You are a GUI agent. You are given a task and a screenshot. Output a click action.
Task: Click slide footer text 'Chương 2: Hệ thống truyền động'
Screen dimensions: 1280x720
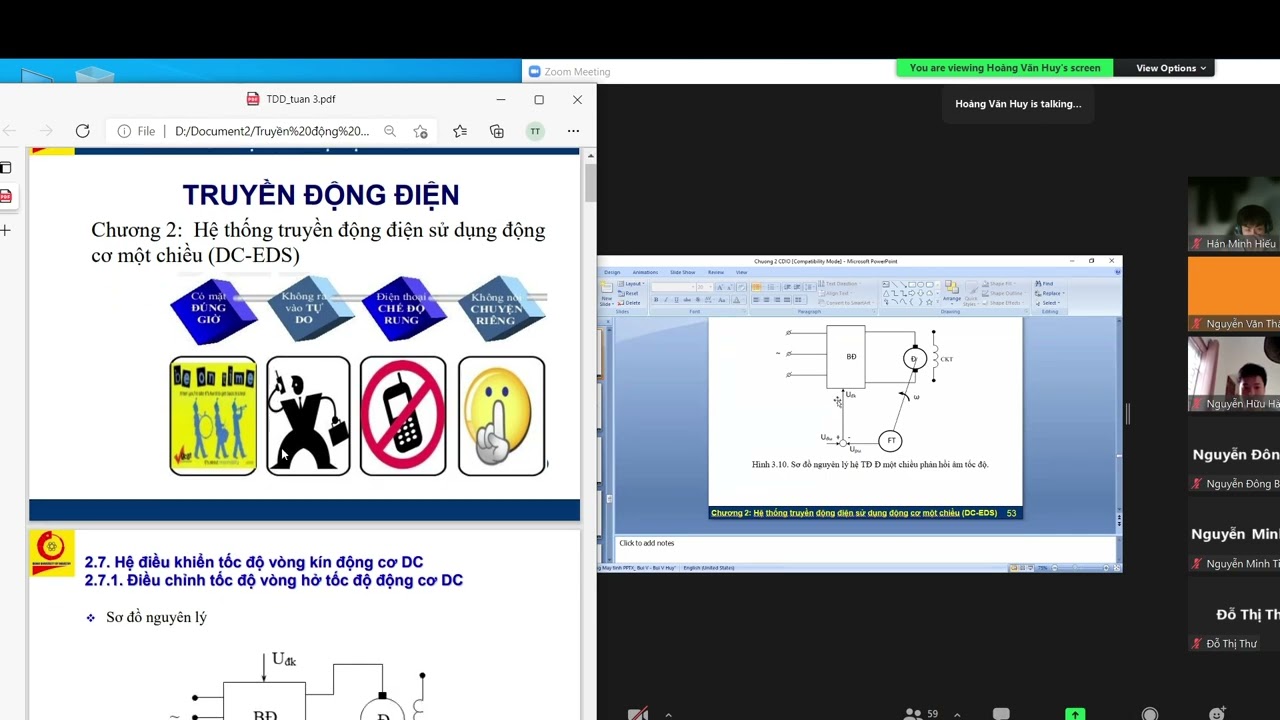[853, 513]
